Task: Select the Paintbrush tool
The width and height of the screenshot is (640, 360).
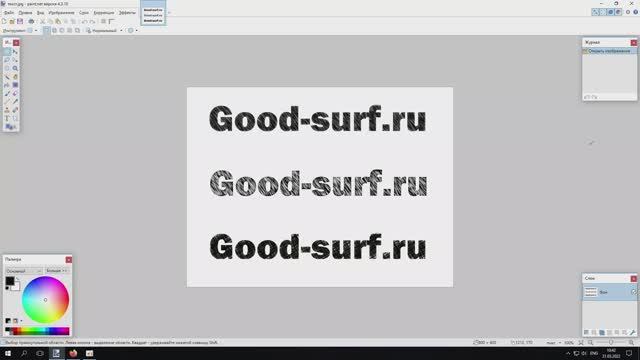Action: point(7,93)
